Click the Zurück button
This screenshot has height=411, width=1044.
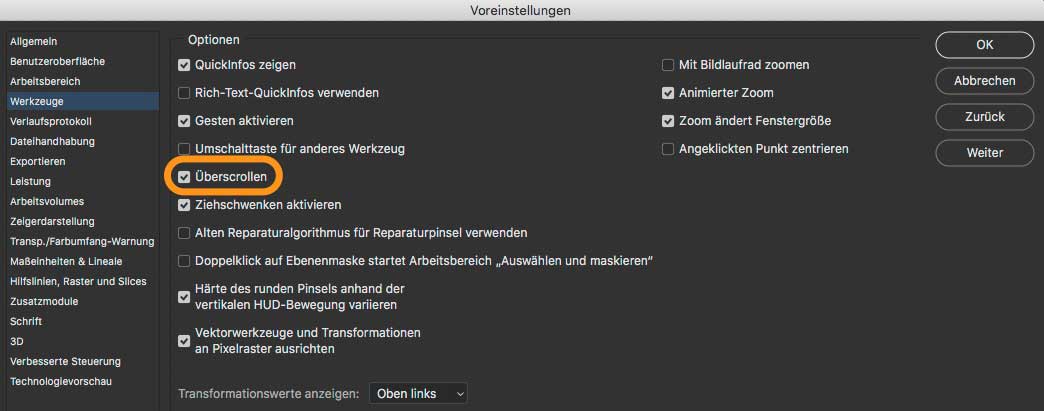[x=984, y=117]
